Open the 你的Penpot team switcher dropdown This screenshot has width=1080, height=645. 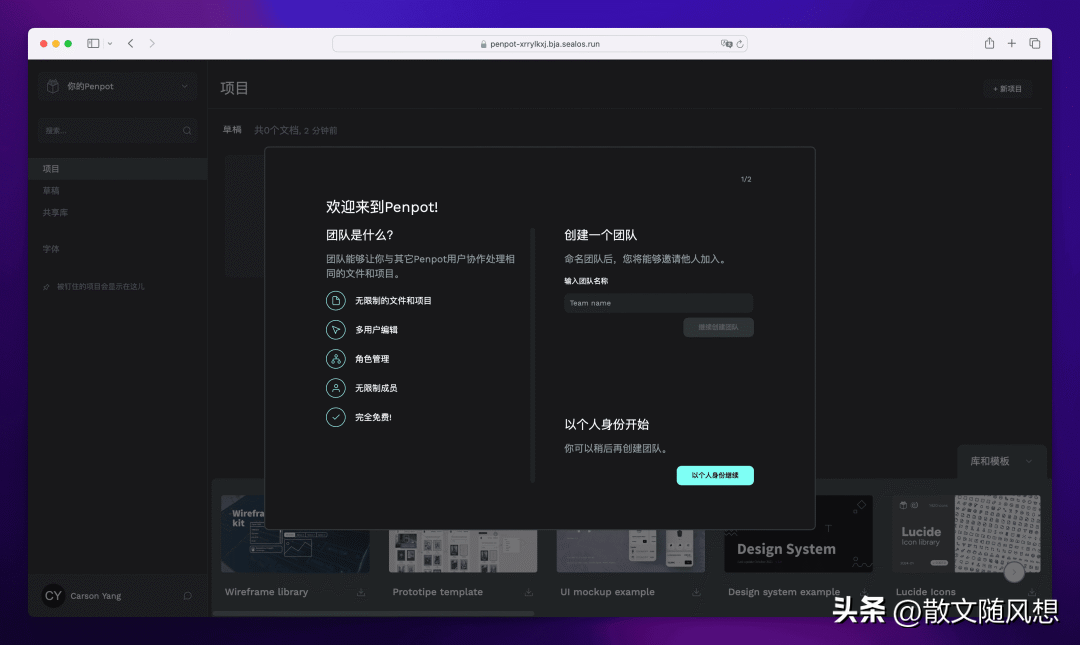118,86
